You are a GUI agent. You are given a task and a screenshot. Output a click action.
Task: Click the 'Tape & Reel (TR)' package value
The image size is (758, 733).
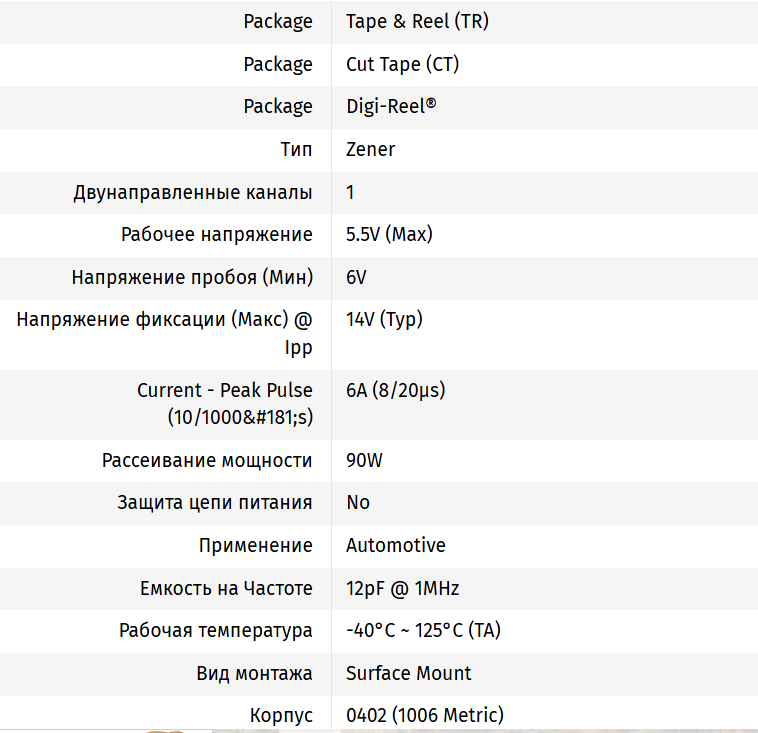tap(417, 21)
